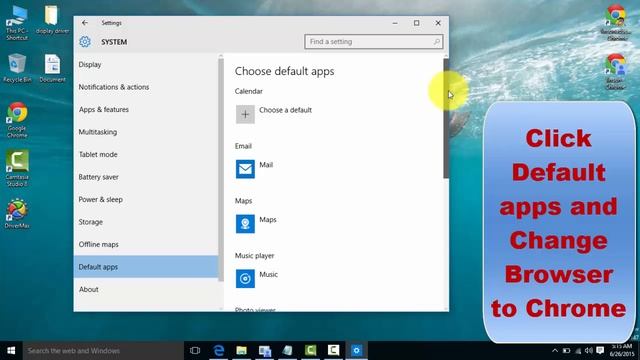Screen dimensions: 640x360
Task: Select Notifications & actions in the sidebar
Action: [146, 87]
